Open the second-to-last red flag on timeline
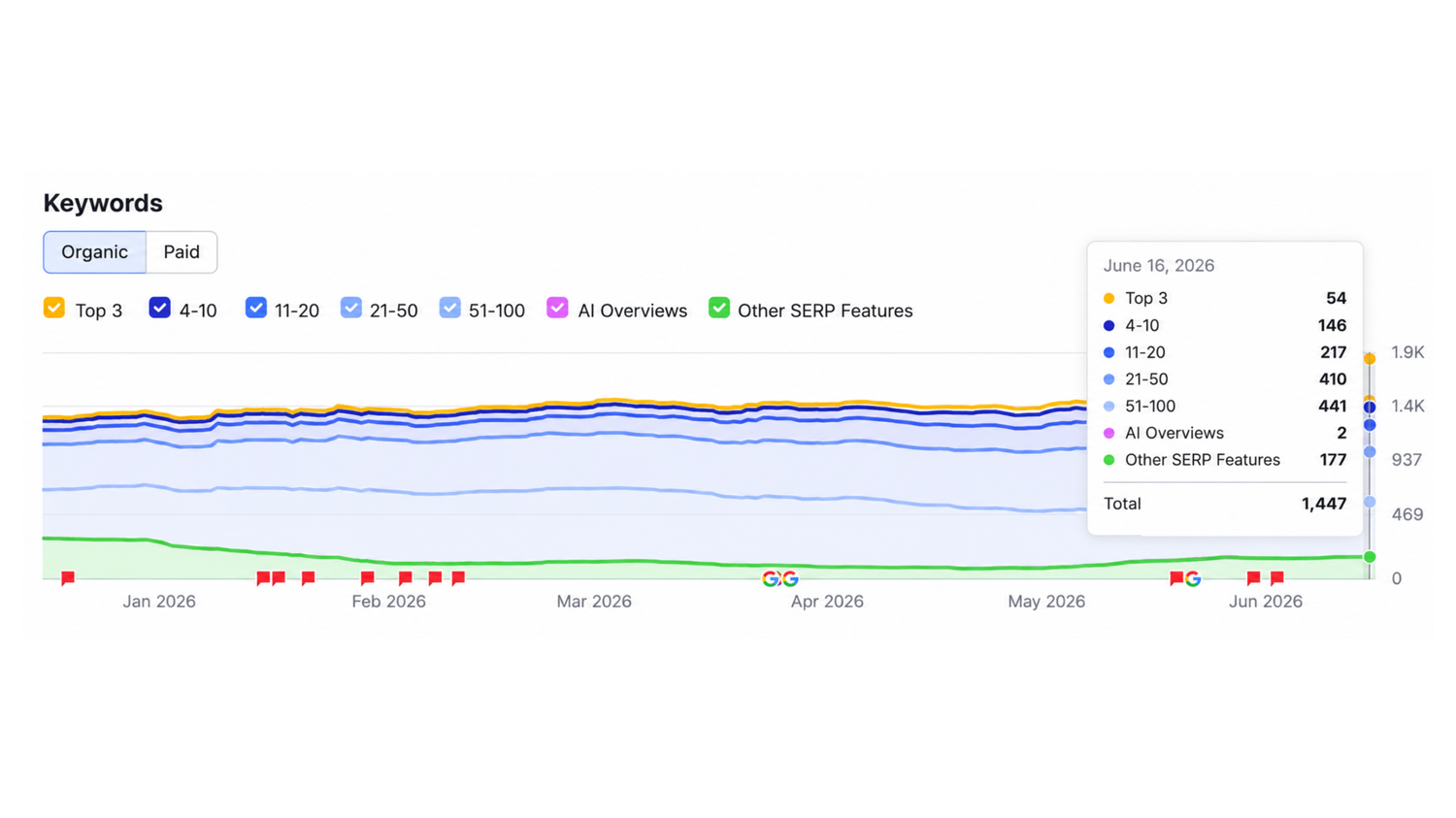The width and height of the screenshot is (1456, 818). [x=1253, y=578]
